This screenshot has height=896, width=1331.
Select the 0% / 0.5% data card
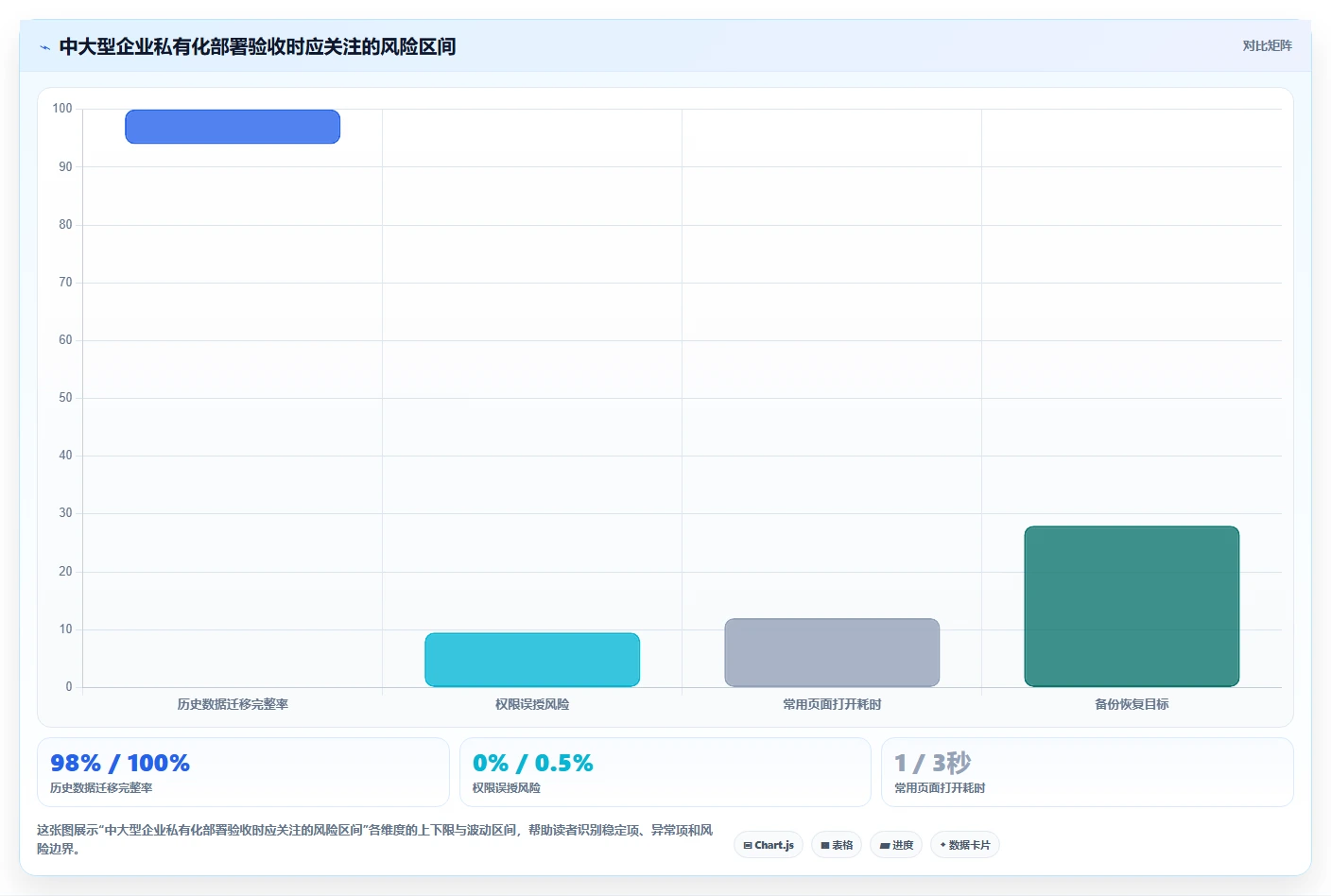(x=665, y=772)
